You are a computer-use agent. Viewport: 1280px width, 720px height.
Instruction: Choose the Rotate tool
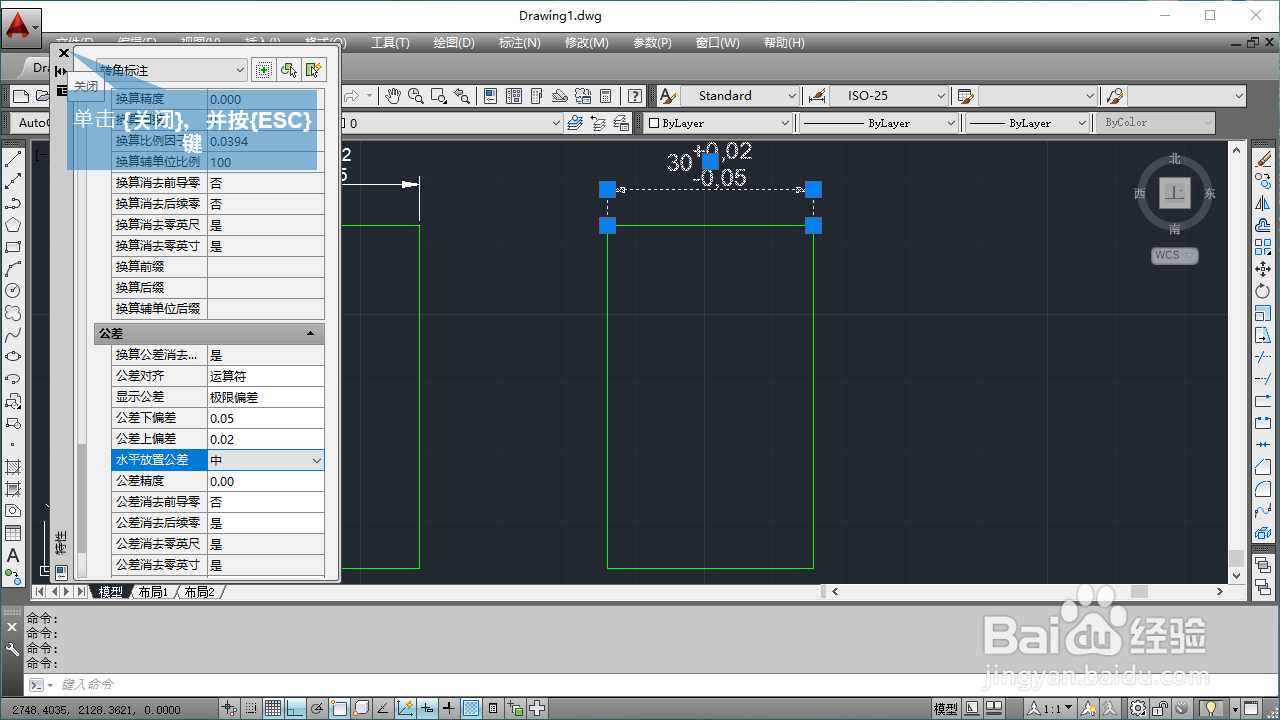[x=1263, y=291]
